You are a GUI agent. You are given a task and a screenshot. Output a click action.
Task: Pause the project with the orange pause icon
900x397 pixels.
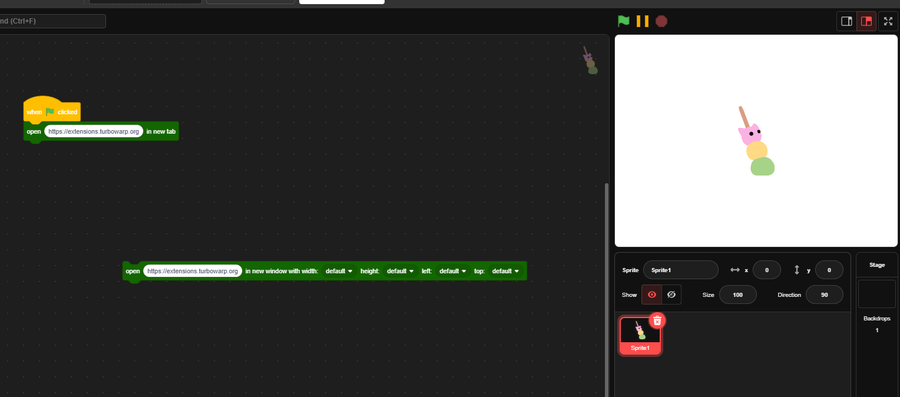pyautogui.click(x=642, y=21)
